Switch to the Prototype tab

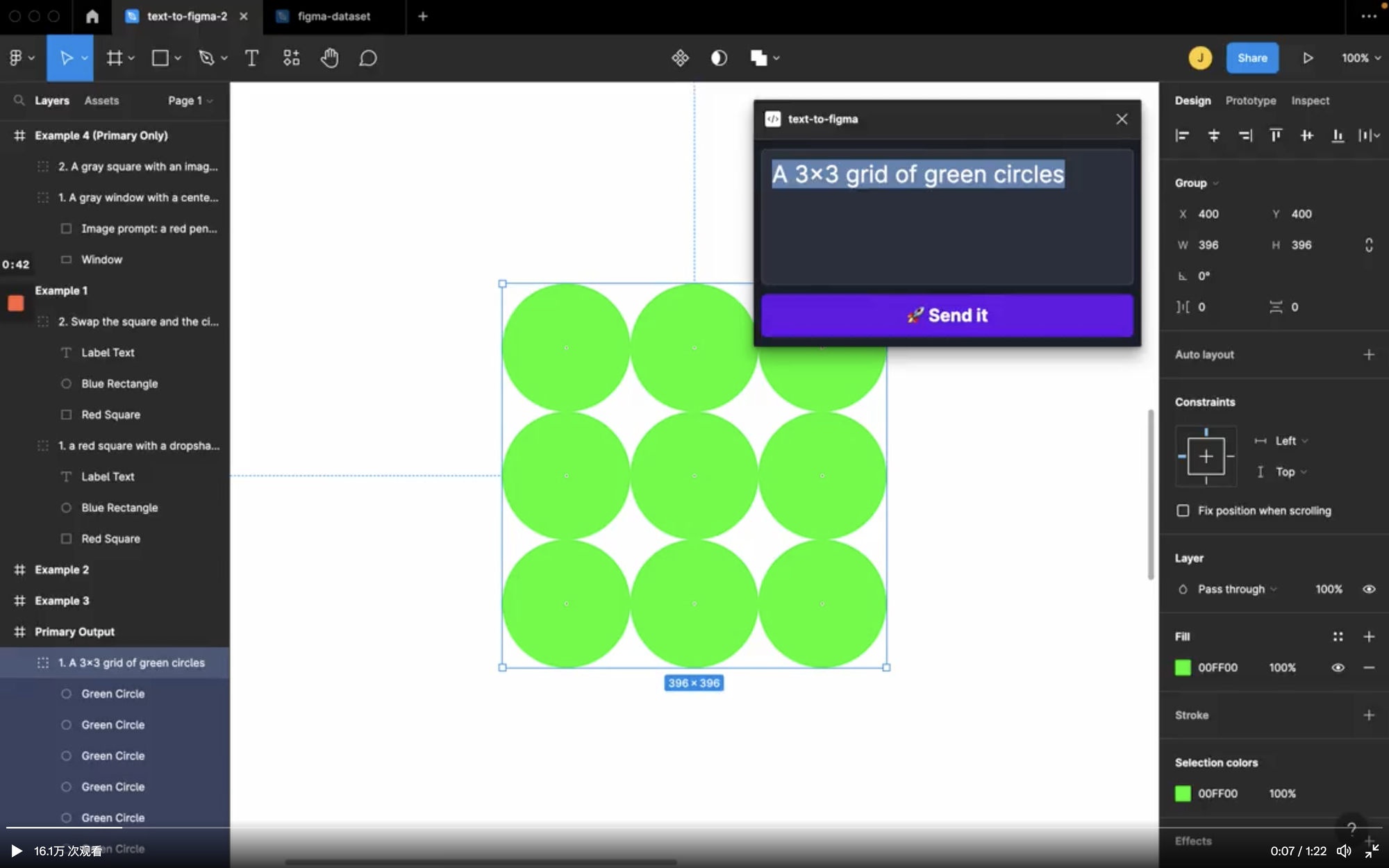click(1250, 101)
